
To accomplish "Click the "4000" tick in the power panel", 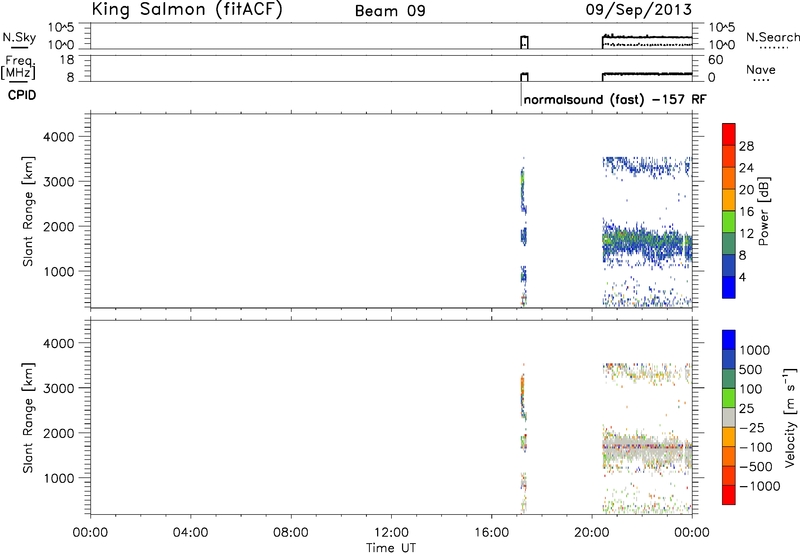I will point(58,137).
